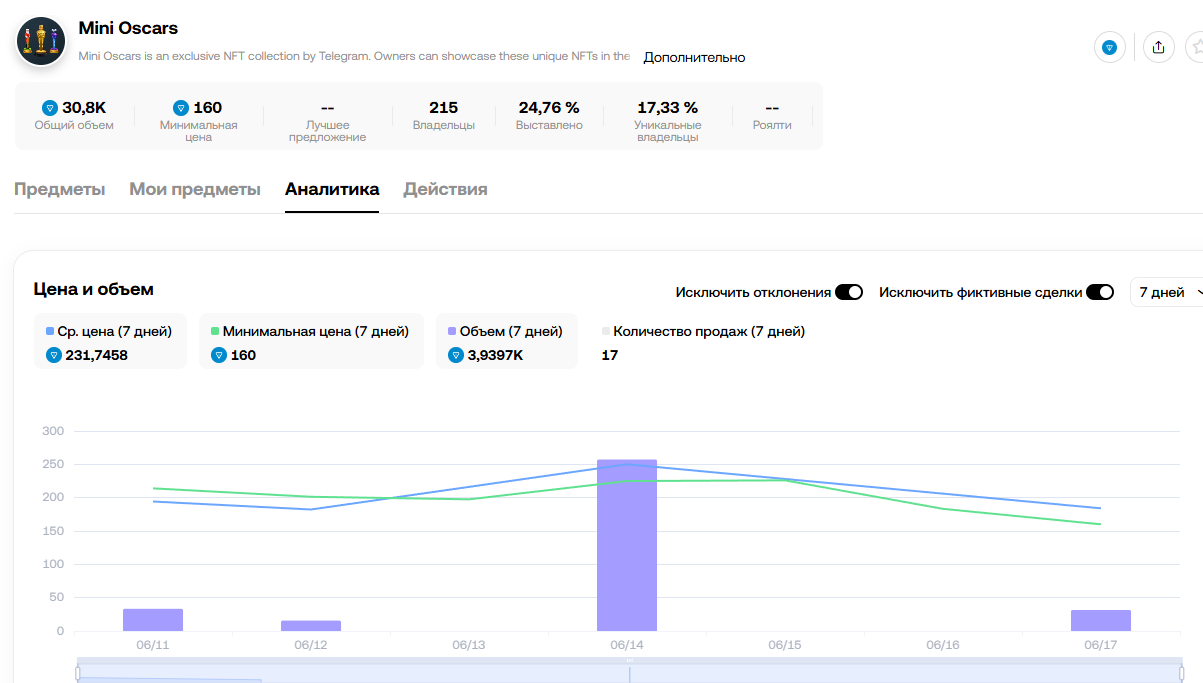1203x683 pixels.
Task: Click left handle of chart range slider
Action: pos(78,673)
